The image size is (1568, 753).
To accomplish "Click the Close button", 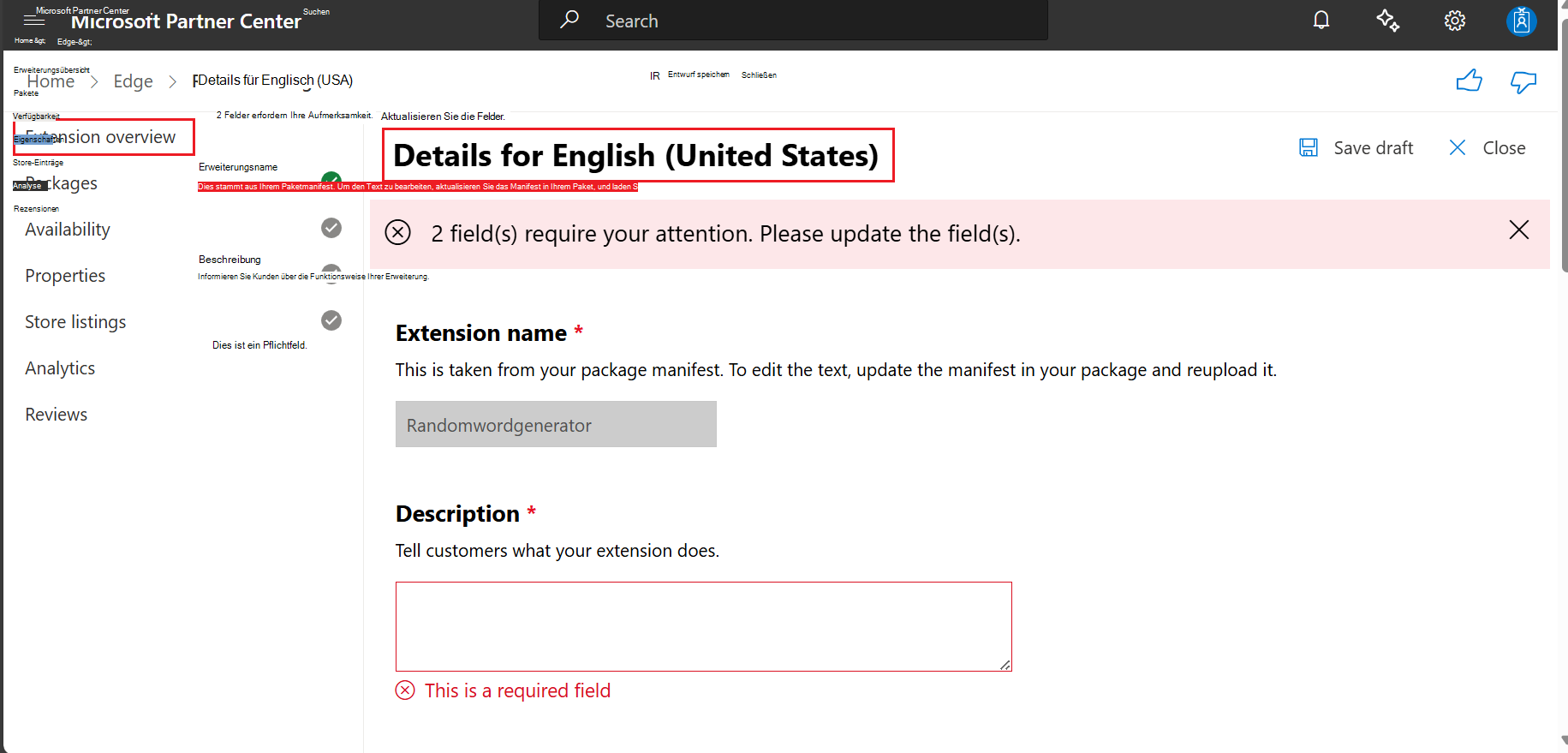I will click(x=1488, y=147).
